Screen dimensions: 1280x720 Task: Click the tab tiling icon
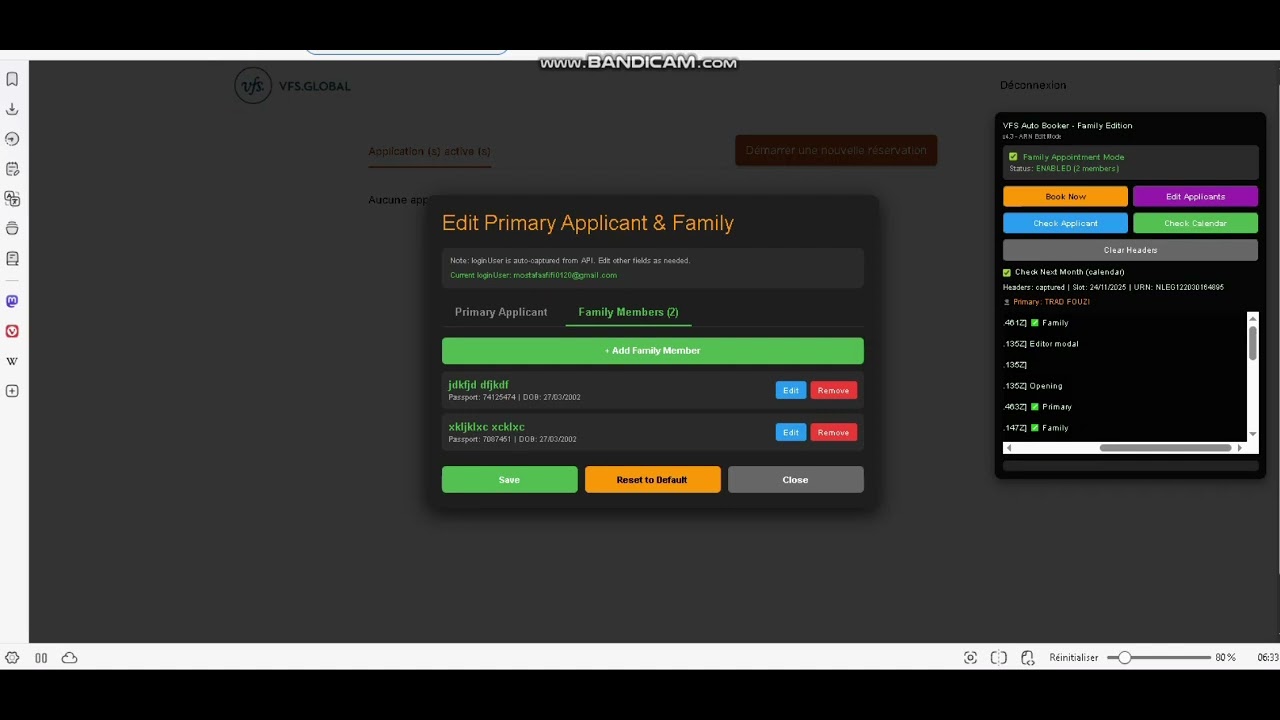(998, 657)
